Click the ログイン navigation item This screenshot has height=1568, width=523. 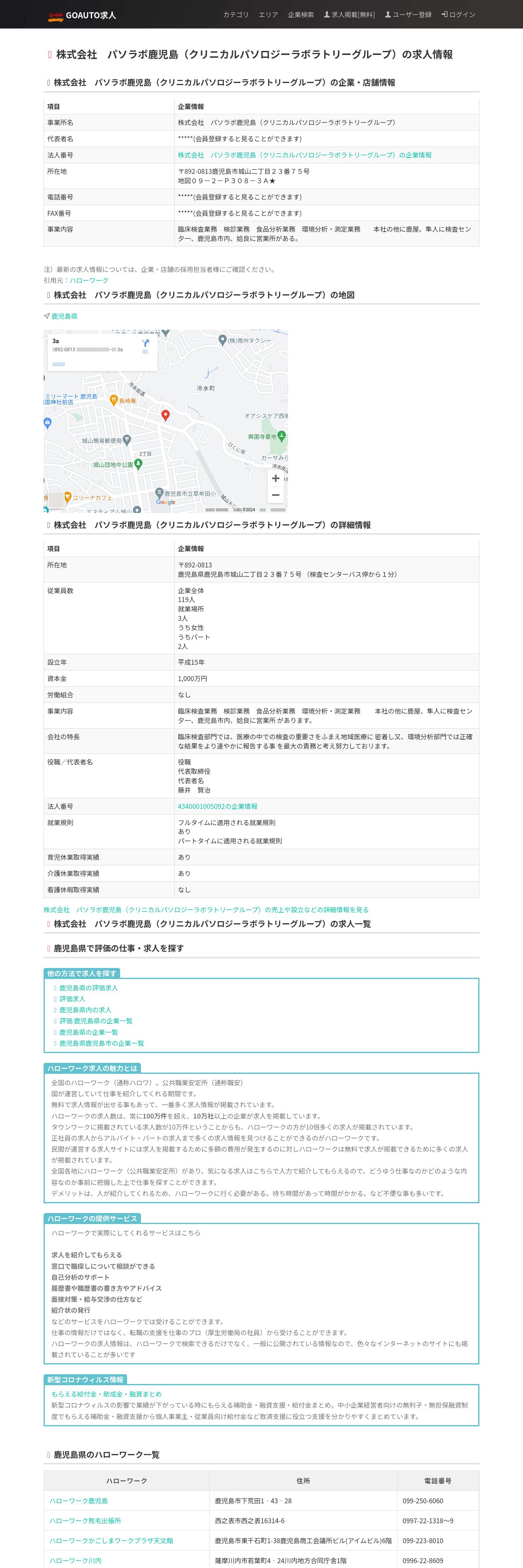(x=458, y=15)
